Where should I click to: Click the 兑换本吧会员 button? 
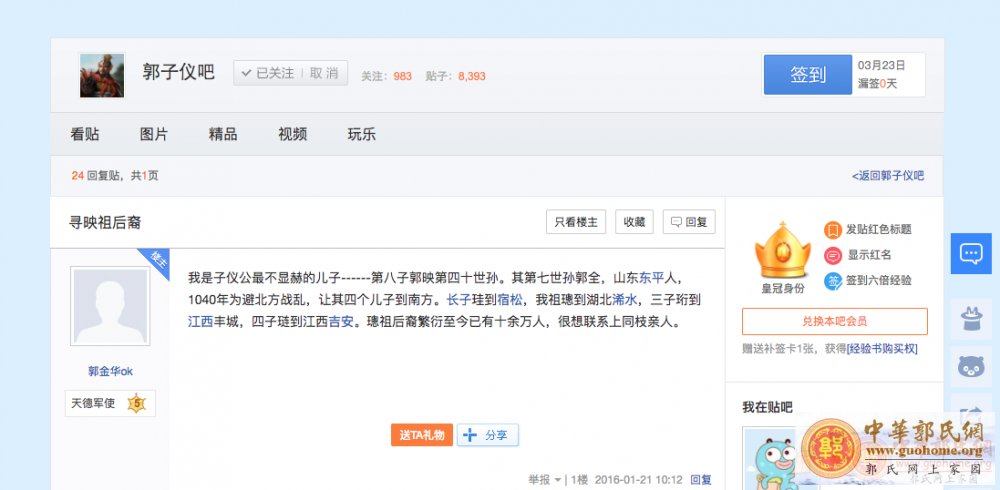tap(834, 321)
